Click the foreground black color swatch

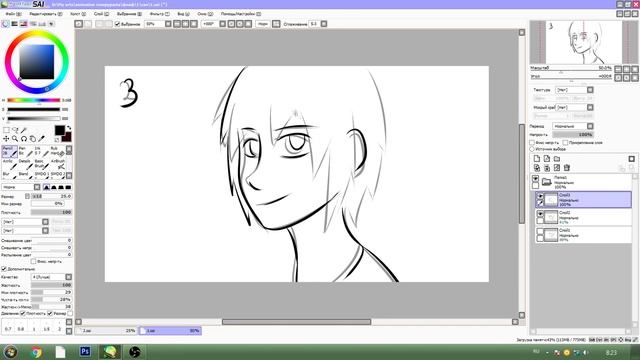coord(60,130)
